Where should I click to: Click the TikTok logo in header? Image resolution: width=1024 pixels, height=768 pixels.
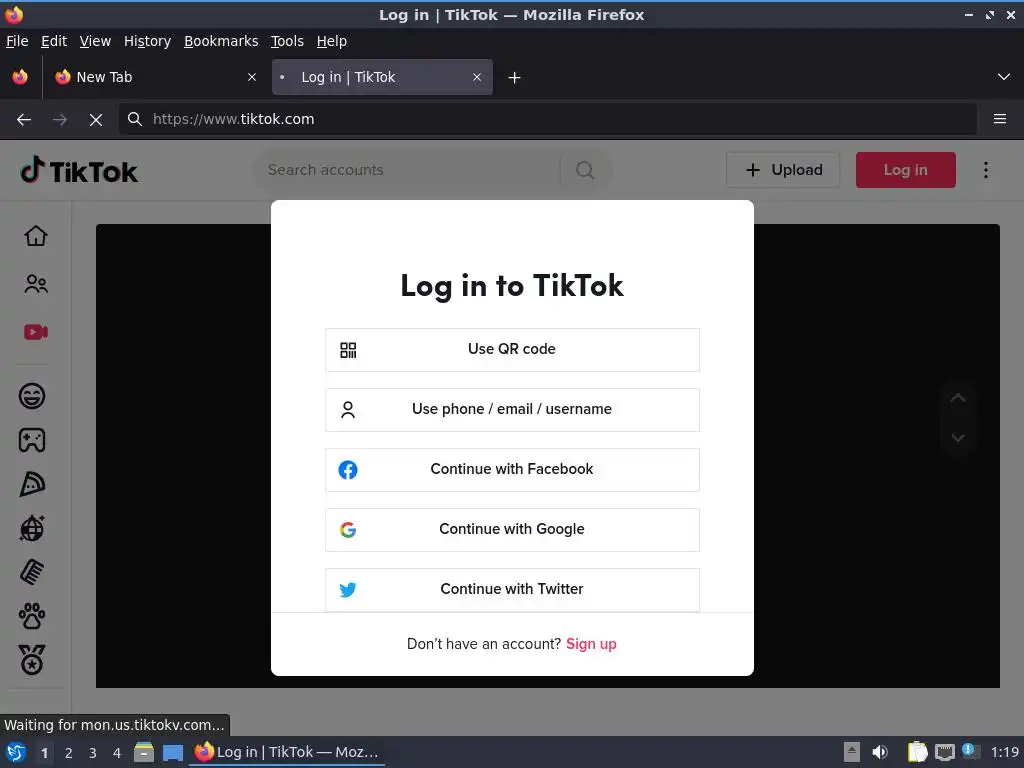79,170
